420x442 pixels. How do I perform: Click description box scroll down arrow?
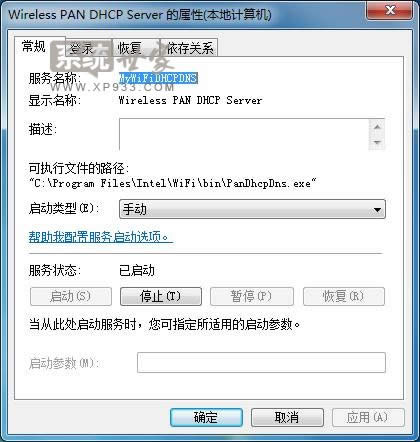click(377, 142)
